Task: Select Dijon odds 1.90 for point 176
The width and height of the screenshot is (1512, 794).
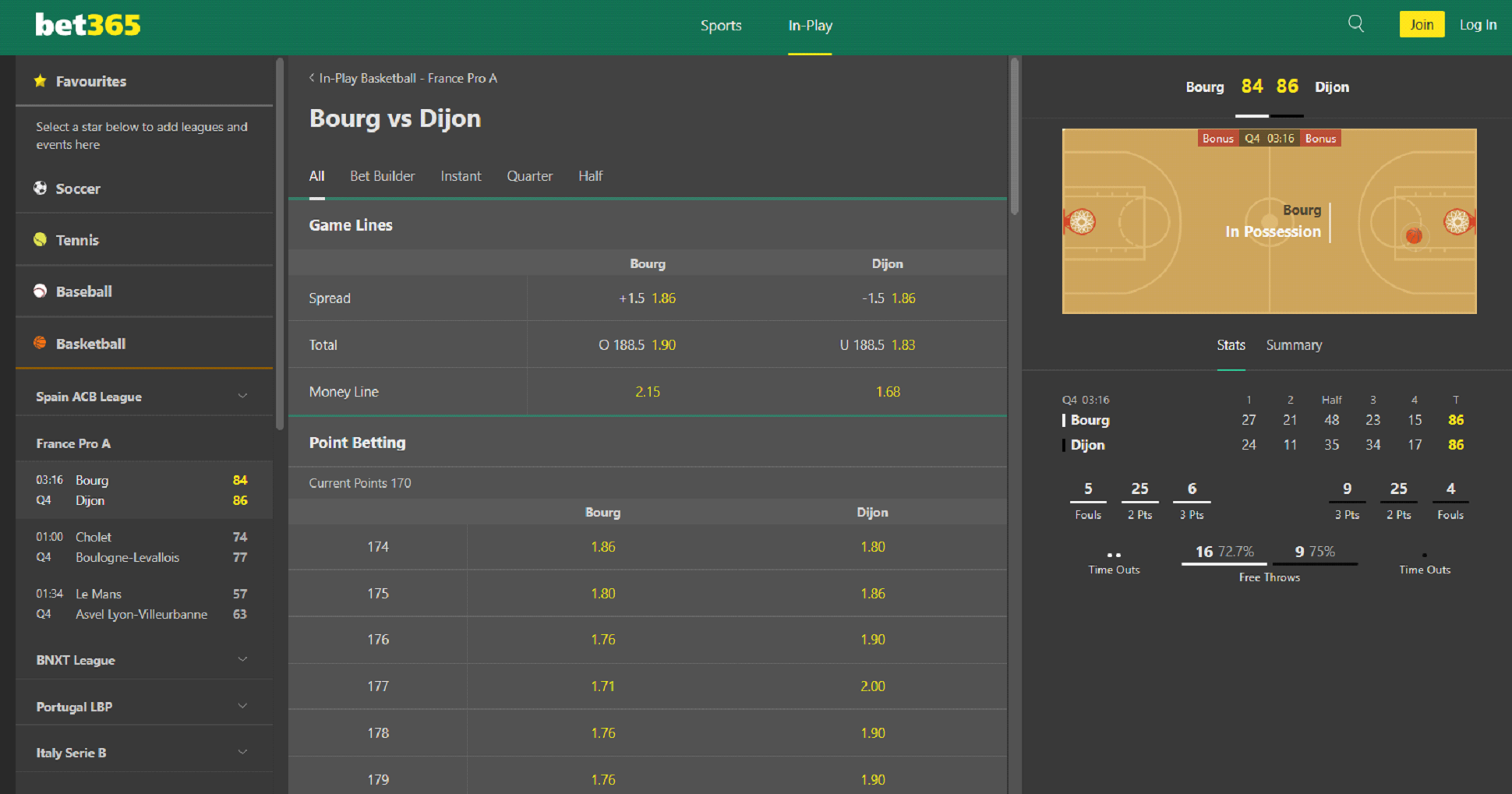Action: 872,640
